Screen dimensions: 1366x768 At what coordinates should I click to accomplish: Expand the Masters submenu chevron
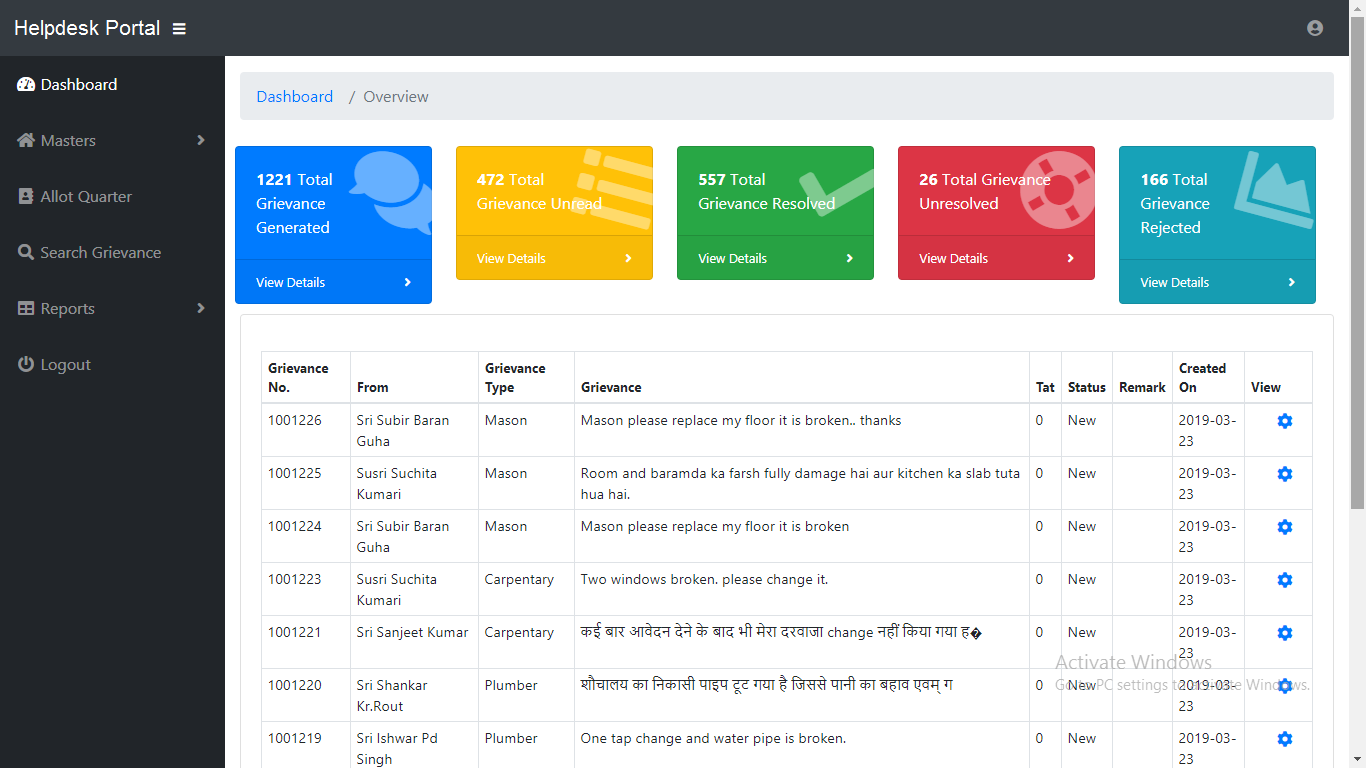click(x=201, y=141)
